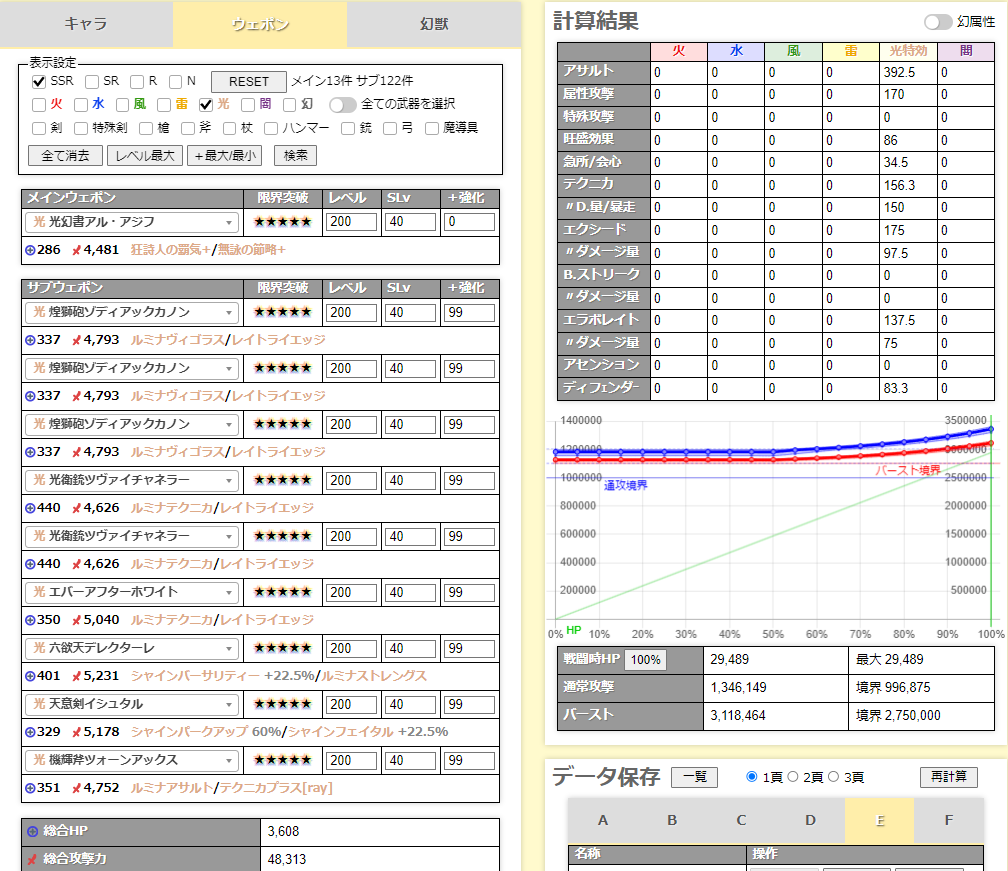Enable the 幻属性 toggle in 計算結果

[x=938, y=19]
